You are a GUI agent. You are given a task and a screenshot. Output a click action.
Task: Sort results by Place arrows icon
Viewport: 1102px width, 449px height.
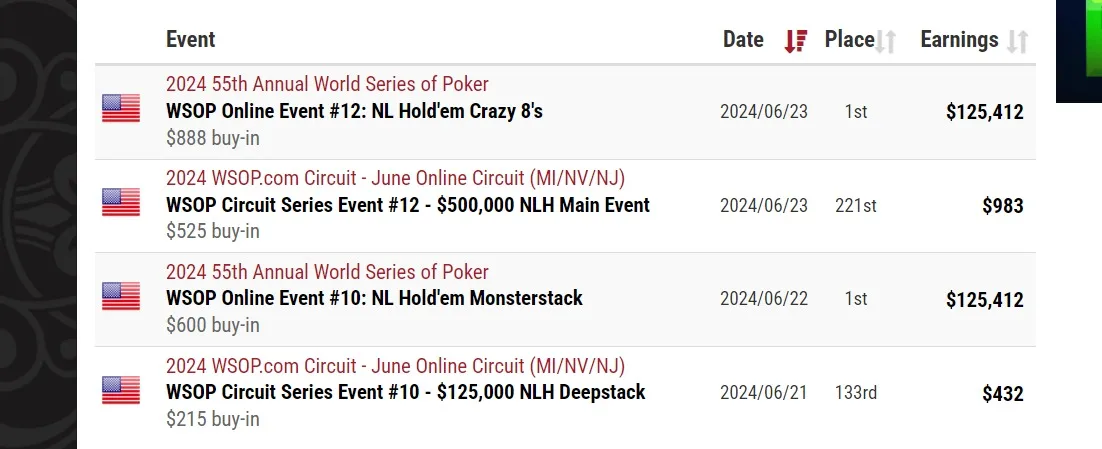[886, 41]
